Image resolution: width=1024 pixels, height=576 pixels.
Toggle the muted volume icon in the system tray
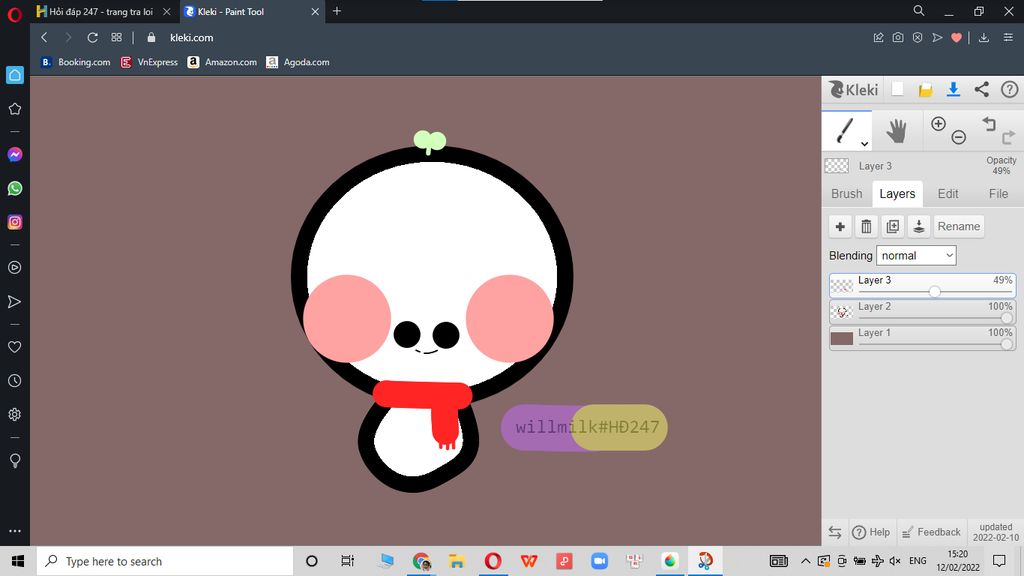pos(895,561)
